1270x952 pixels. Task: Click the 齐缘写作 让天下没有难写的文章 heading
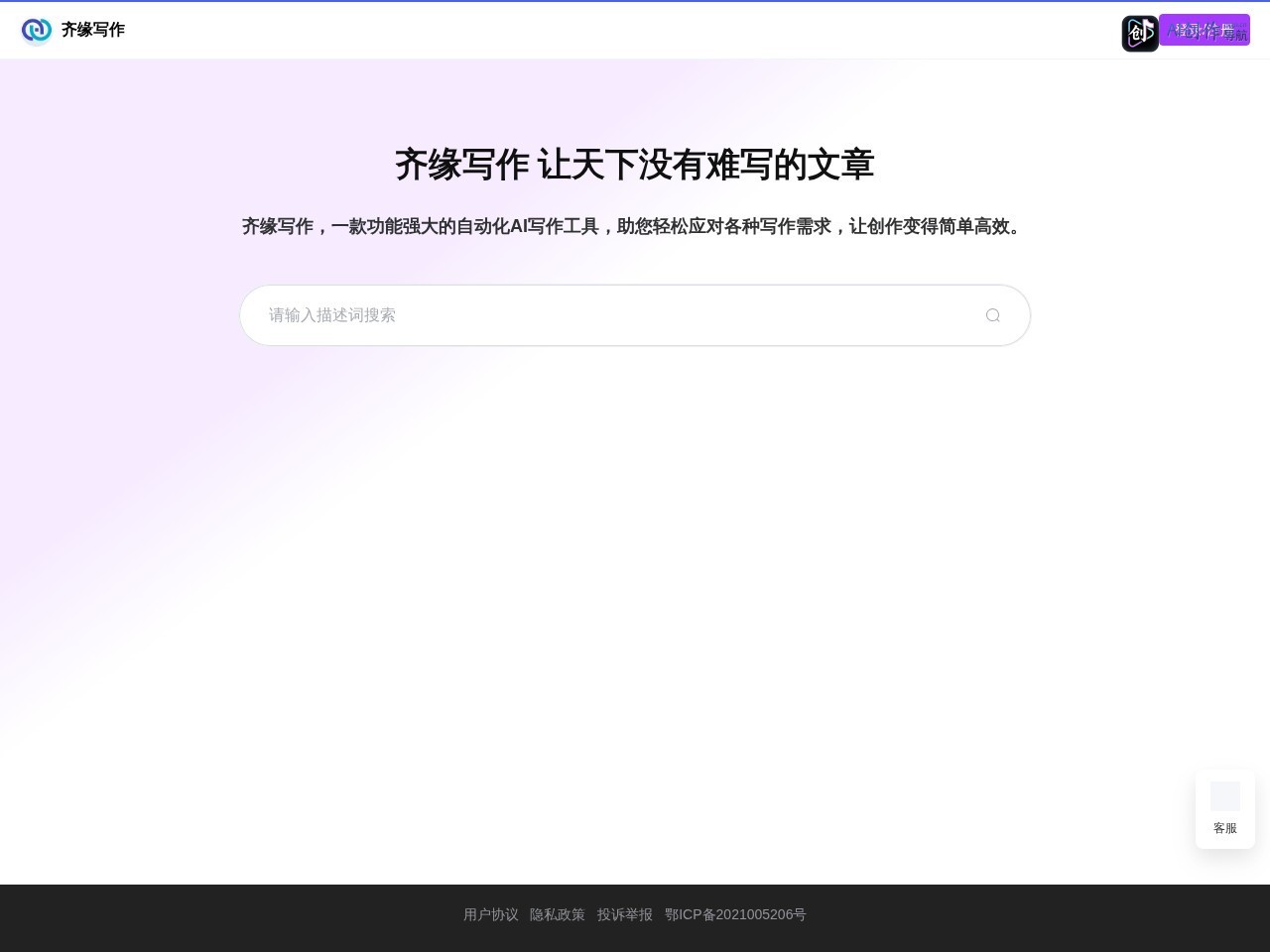click(x=635, y=165)
